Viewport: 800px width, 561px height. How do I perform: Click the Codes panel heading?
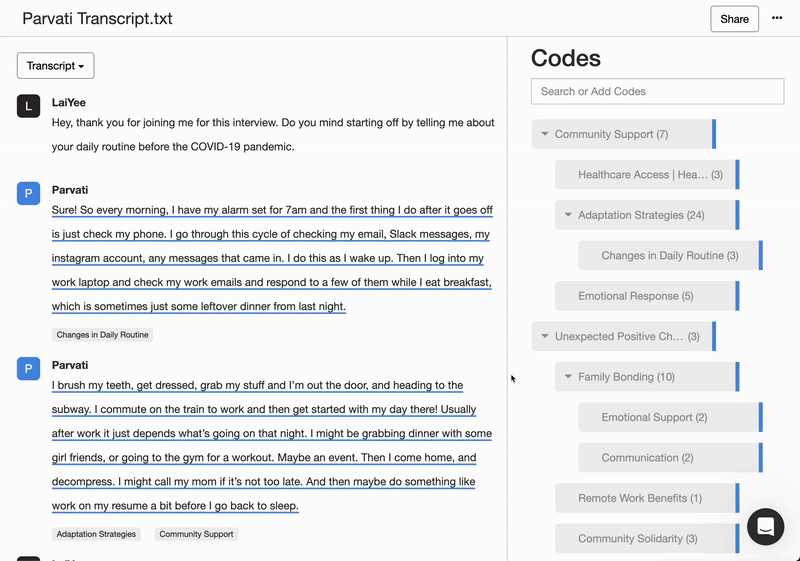point(566,58)
